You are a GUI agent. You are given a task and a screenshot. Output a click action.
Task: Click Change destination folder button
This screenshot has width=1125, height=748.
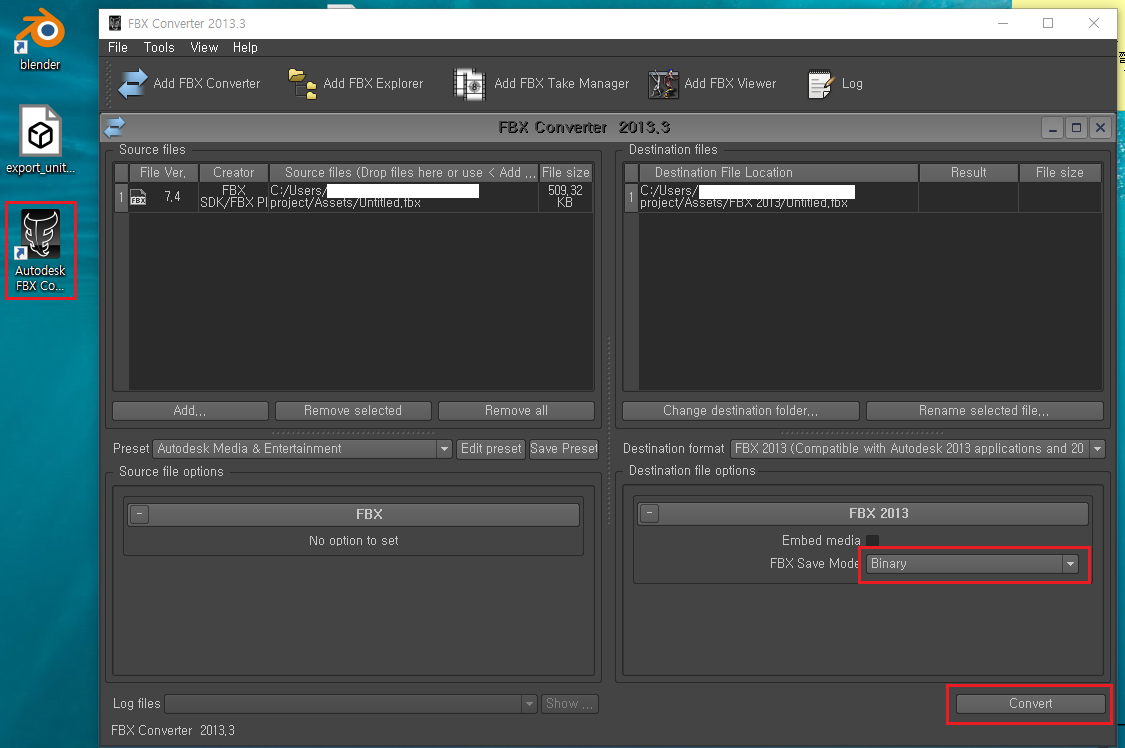pos(740,411)
